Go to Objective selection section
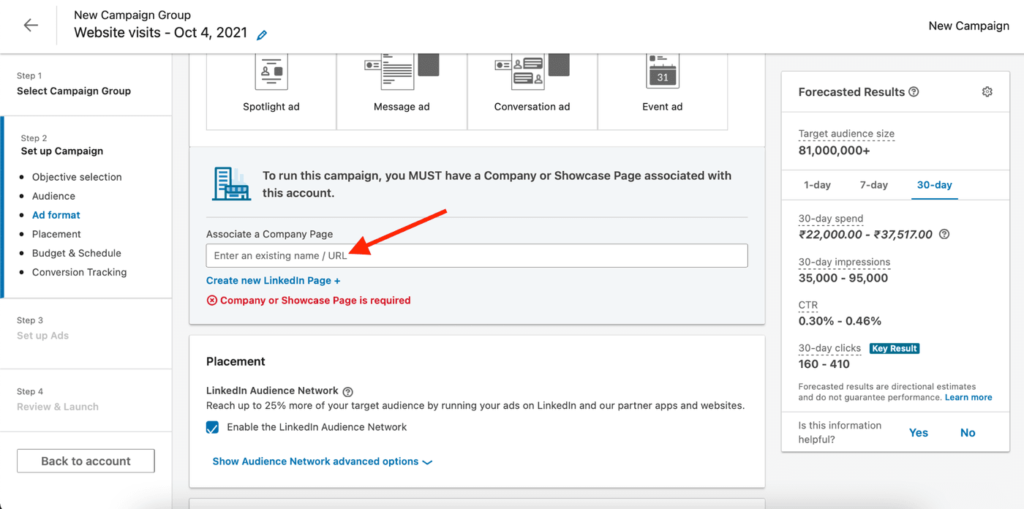Viewport: 1024px width, 509px height. (x=76, y=177)
